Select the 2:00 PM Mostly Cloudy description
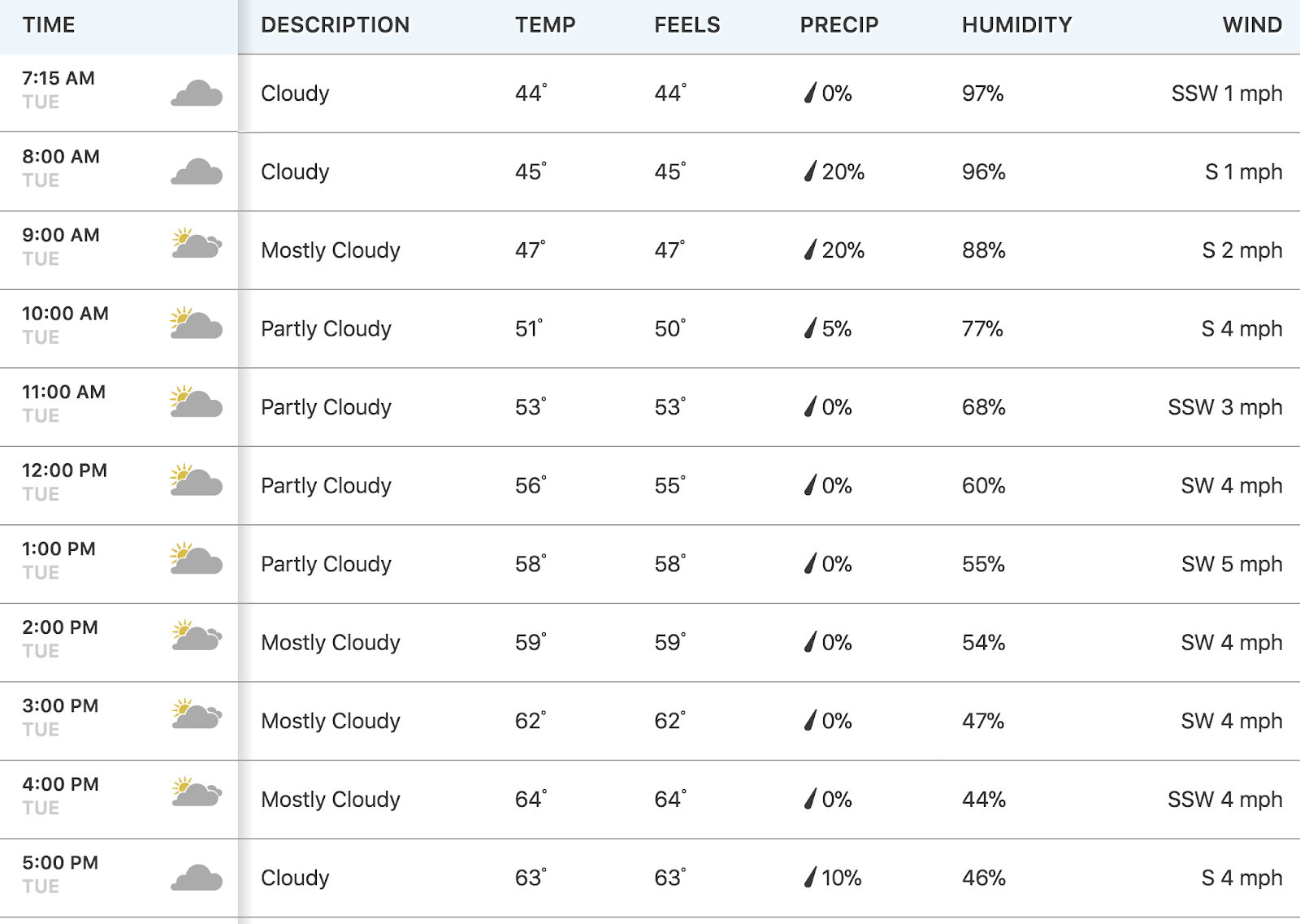This screenshot has height=924, width=1300. [331, 643]
